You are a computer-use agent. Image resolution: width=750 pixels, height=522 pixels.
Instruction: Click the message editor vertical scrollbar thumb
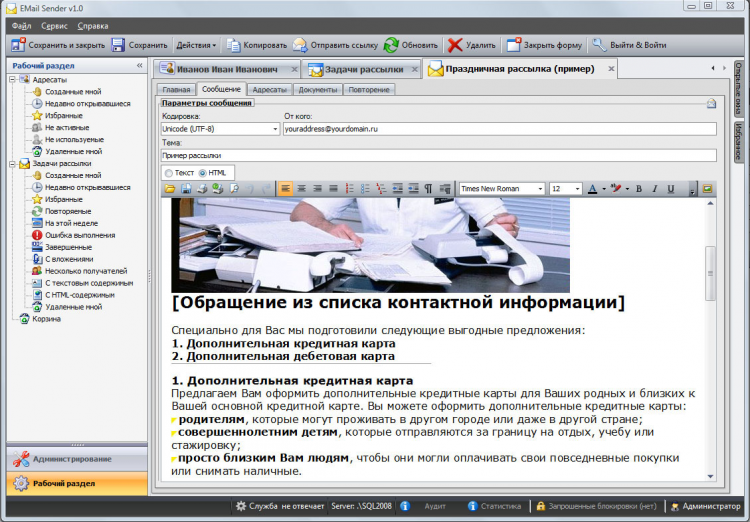point(710,273)
